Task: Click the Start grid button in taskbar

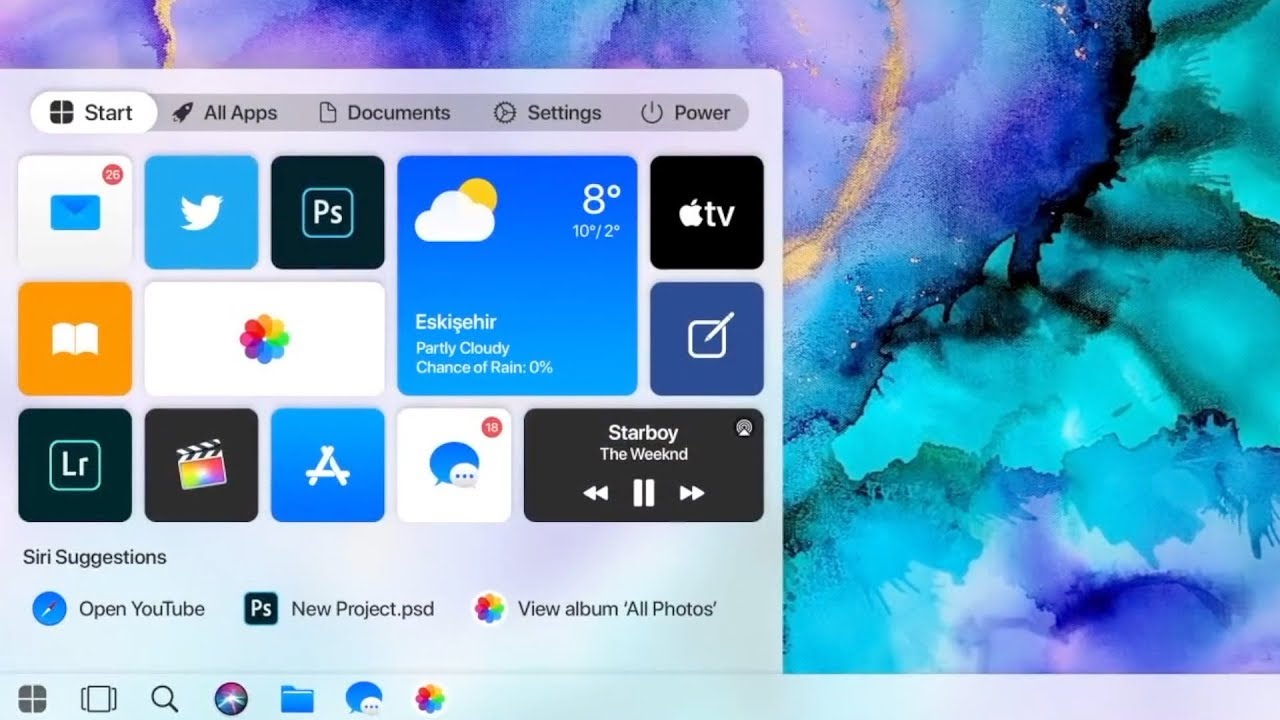Action: coord(32,698)
